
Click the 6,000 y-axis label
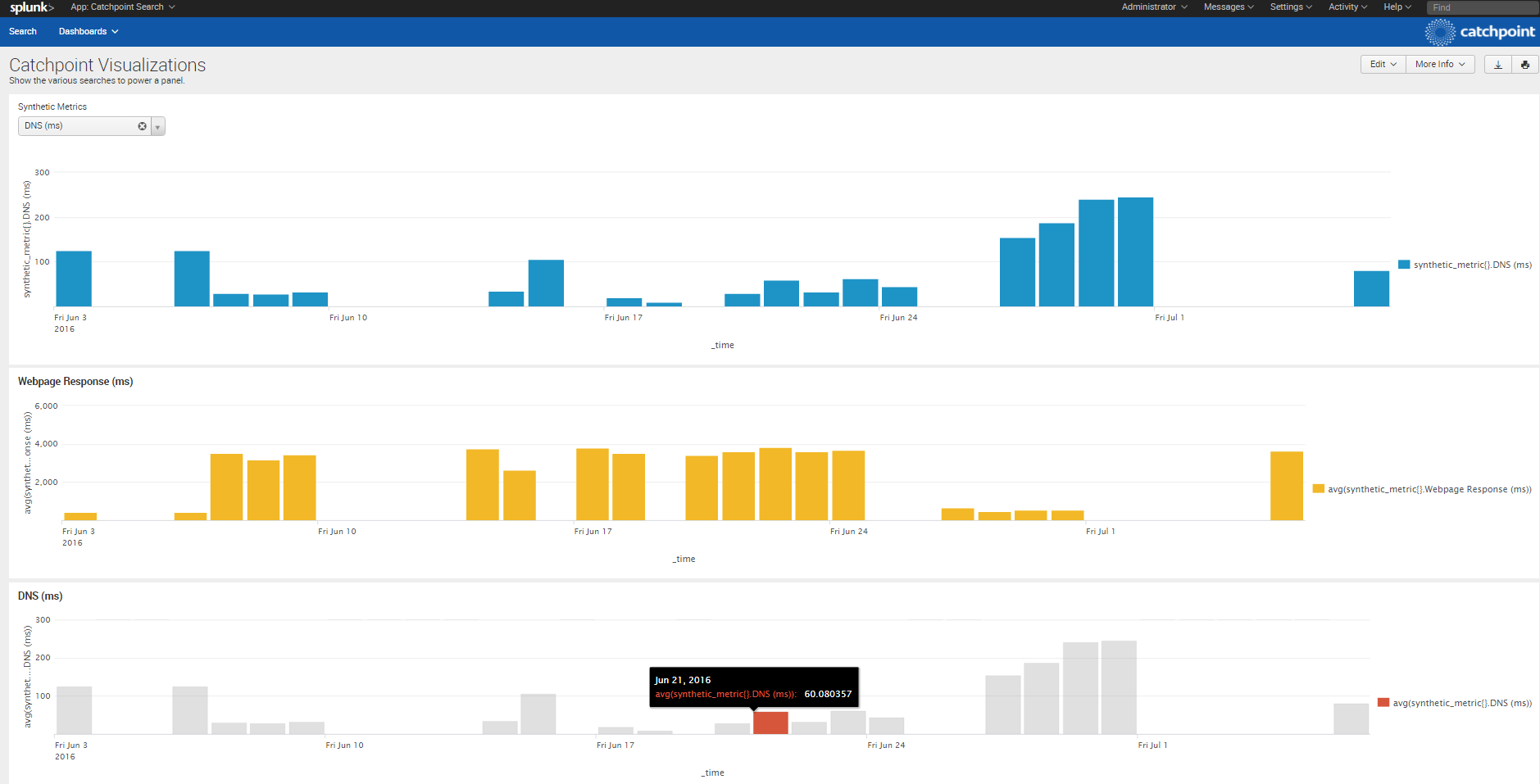46,406
